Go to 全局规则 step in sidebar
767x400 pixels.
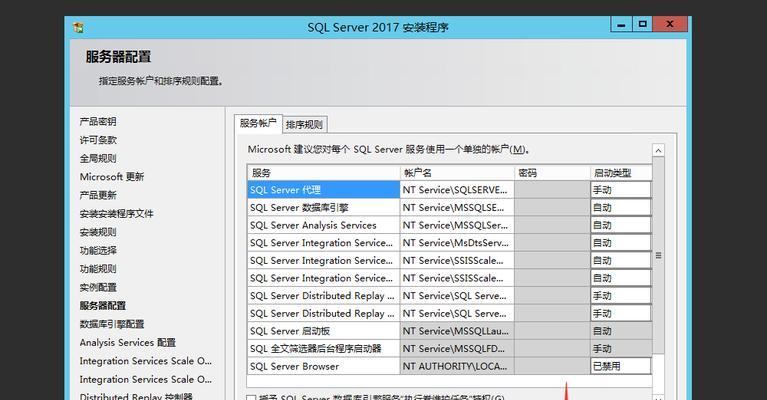(98, 158)
